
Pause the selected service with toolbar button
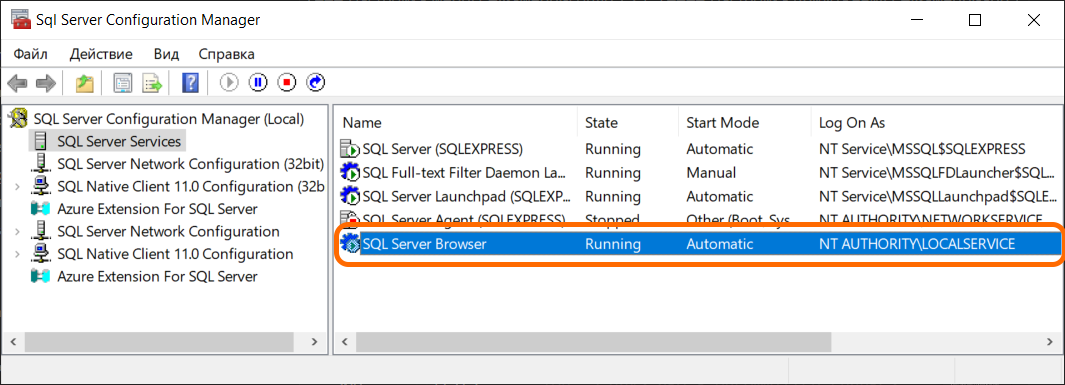[x=258, y=83]
